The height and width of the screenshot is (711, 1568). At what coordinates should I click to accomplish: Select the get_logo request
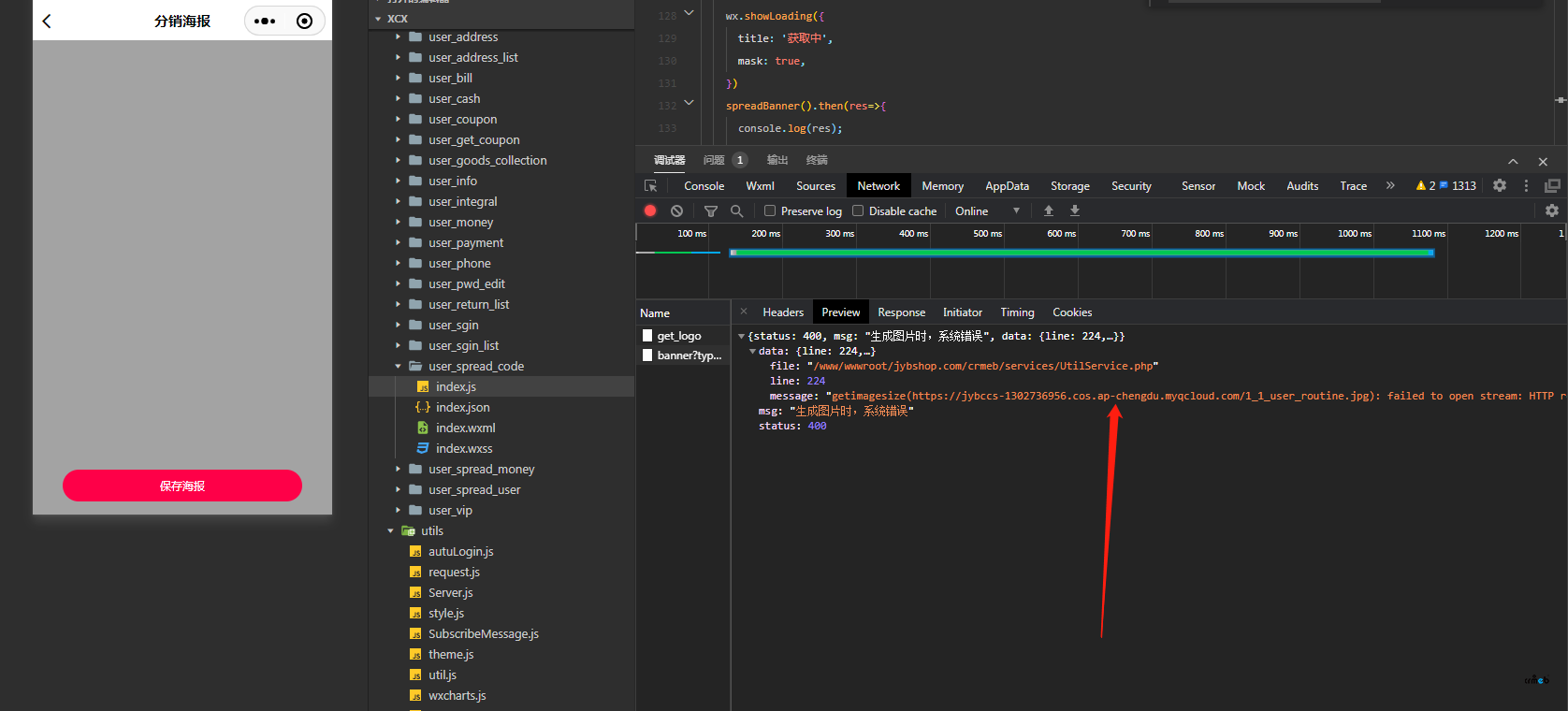tap(684, 335)
